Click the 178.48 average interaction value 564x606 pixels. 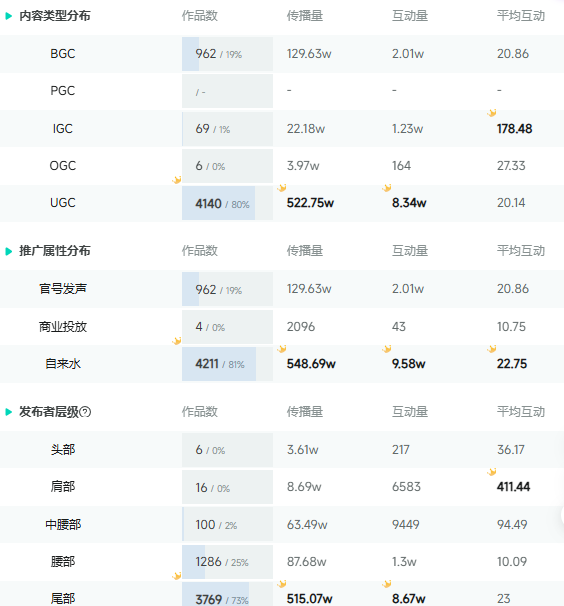[x=515, y=129]
